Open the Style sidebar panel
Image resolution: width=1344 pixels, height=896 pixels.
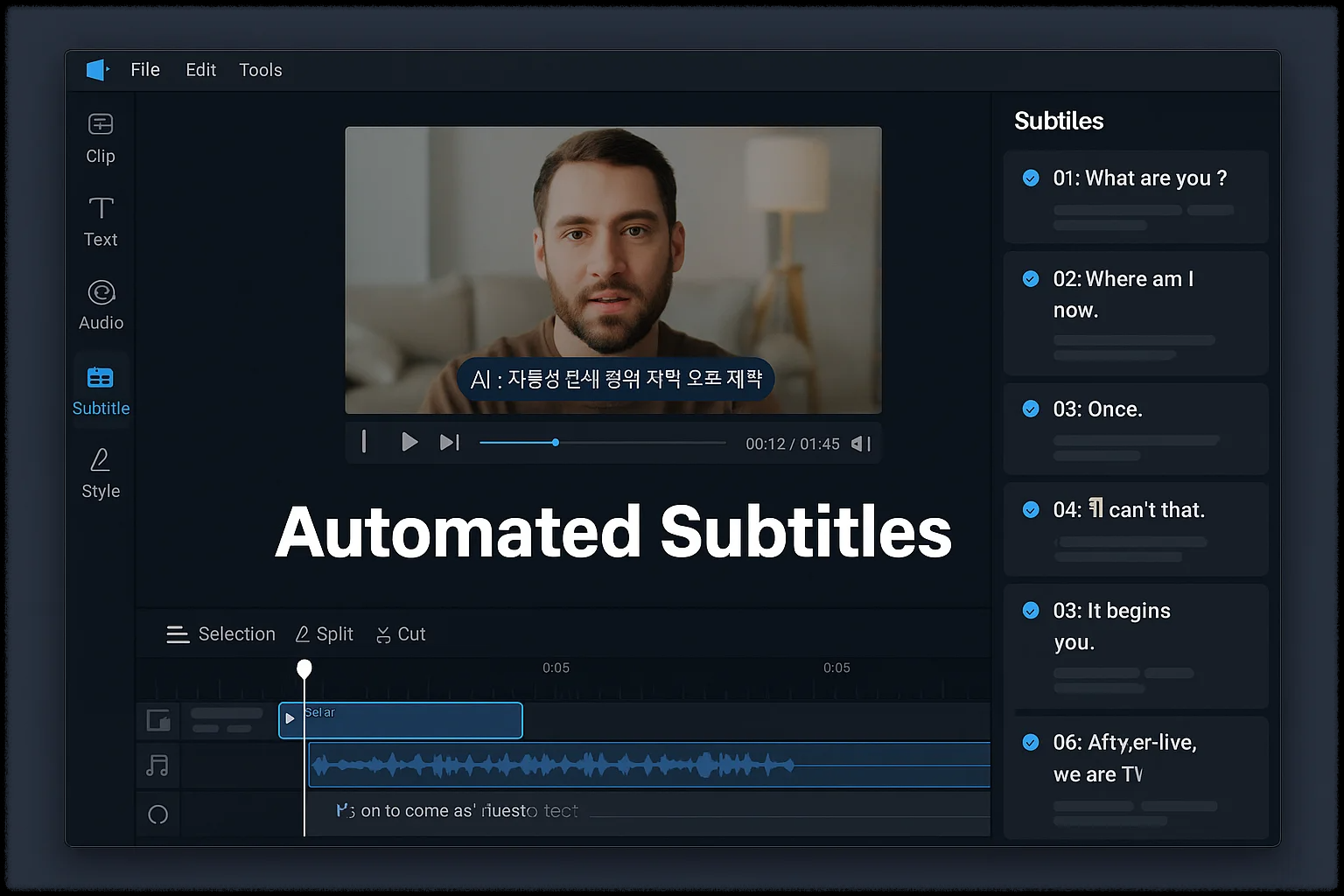click(x=101, y=473)
